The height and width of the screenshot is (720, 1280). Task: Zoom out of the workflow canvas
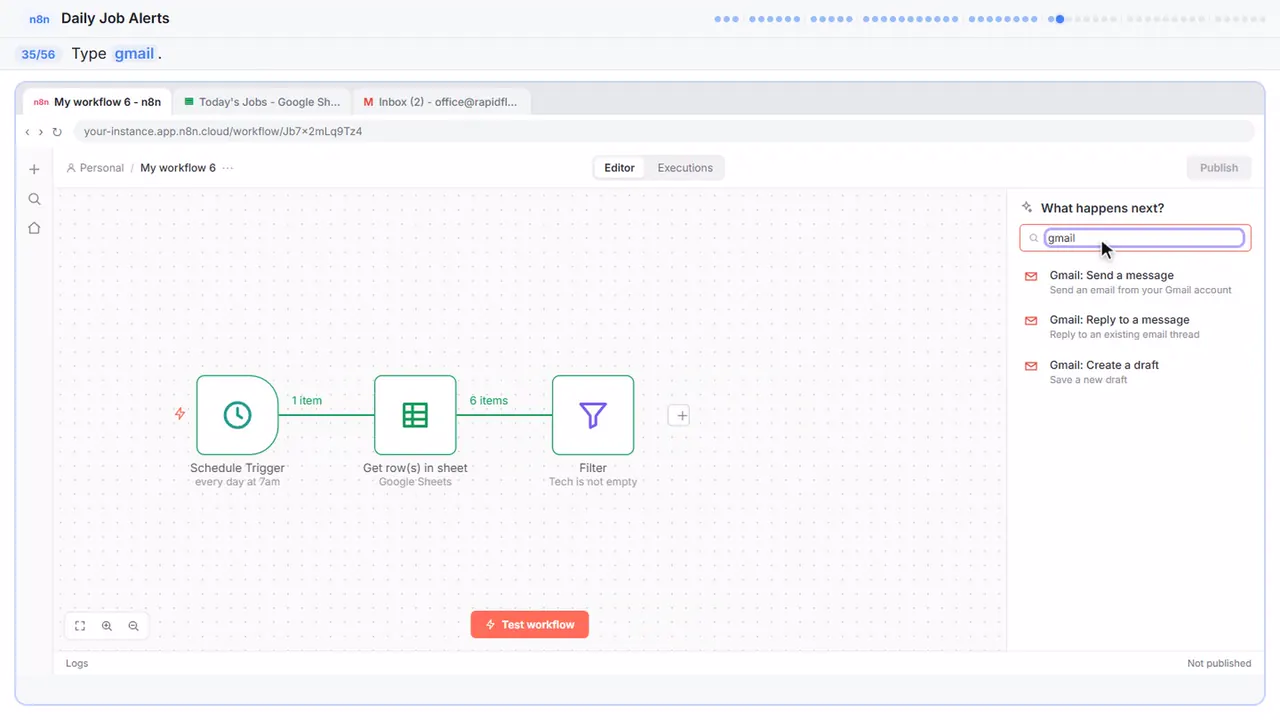(133, 626)
